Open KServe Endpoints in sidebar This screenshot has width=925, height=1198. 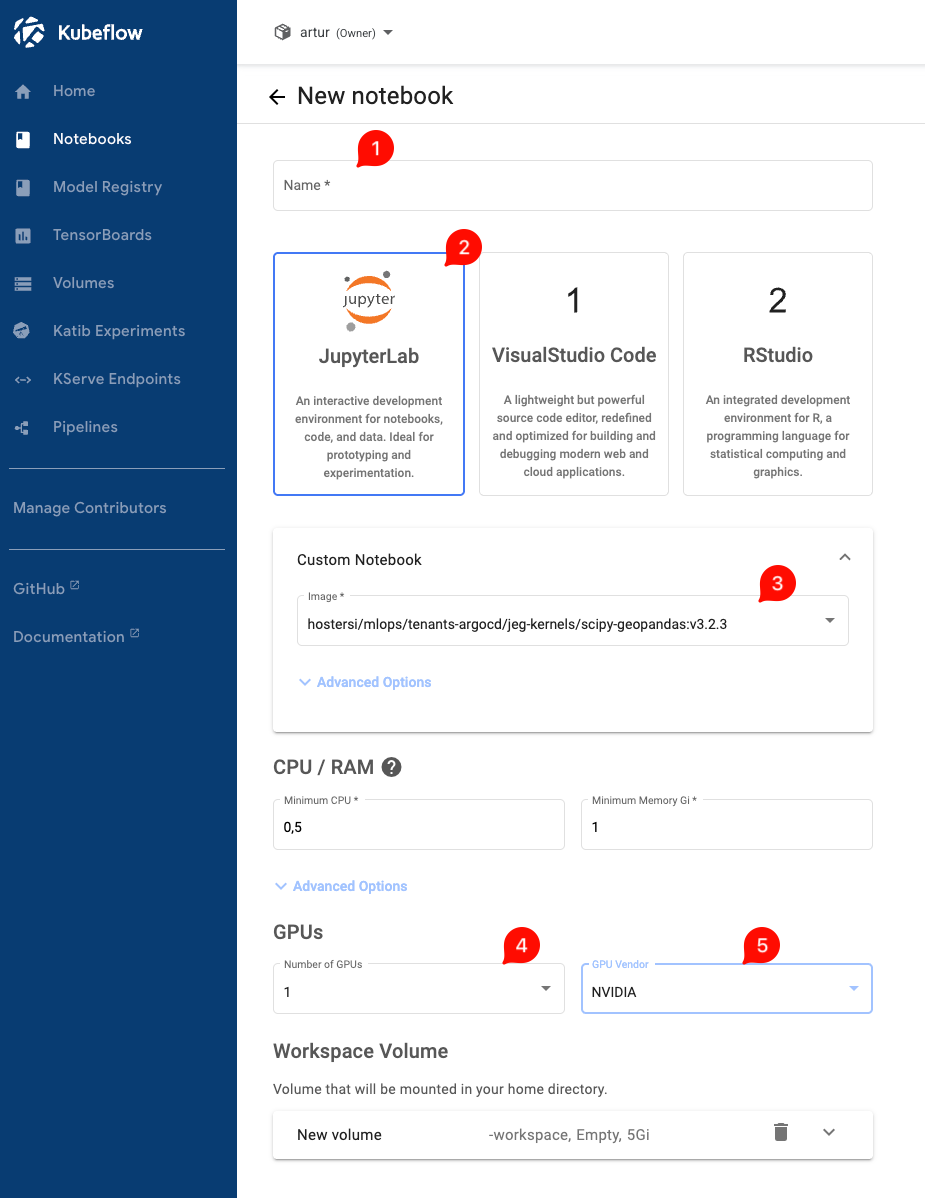[x=118, y=379]
